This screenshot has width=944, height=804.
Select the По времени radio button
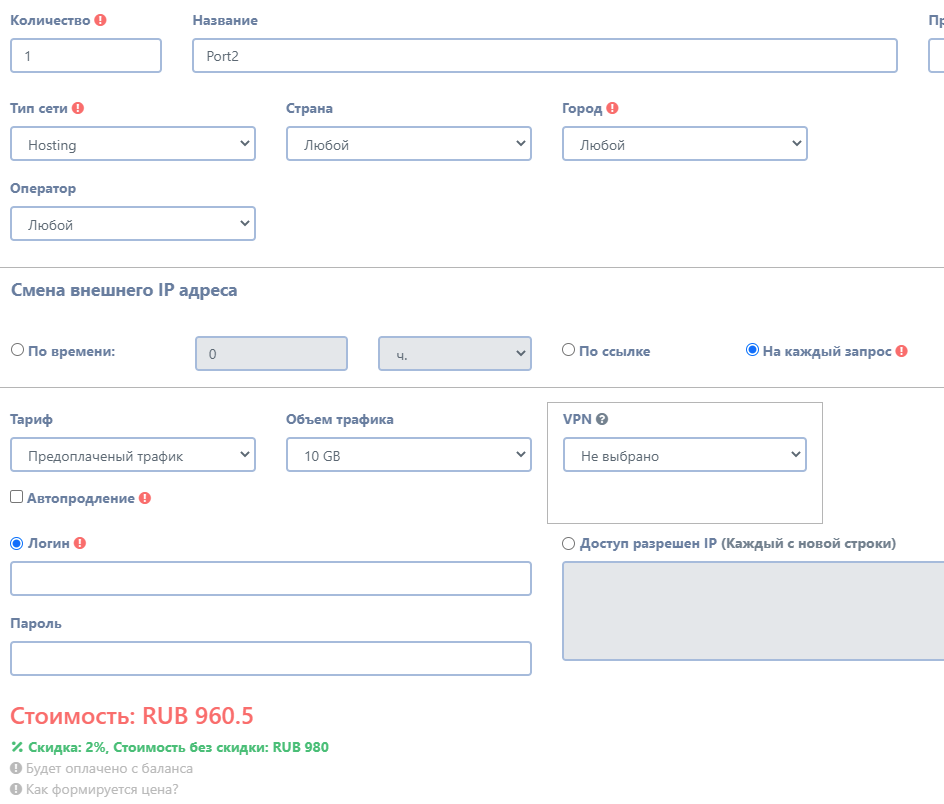point(18,350)
